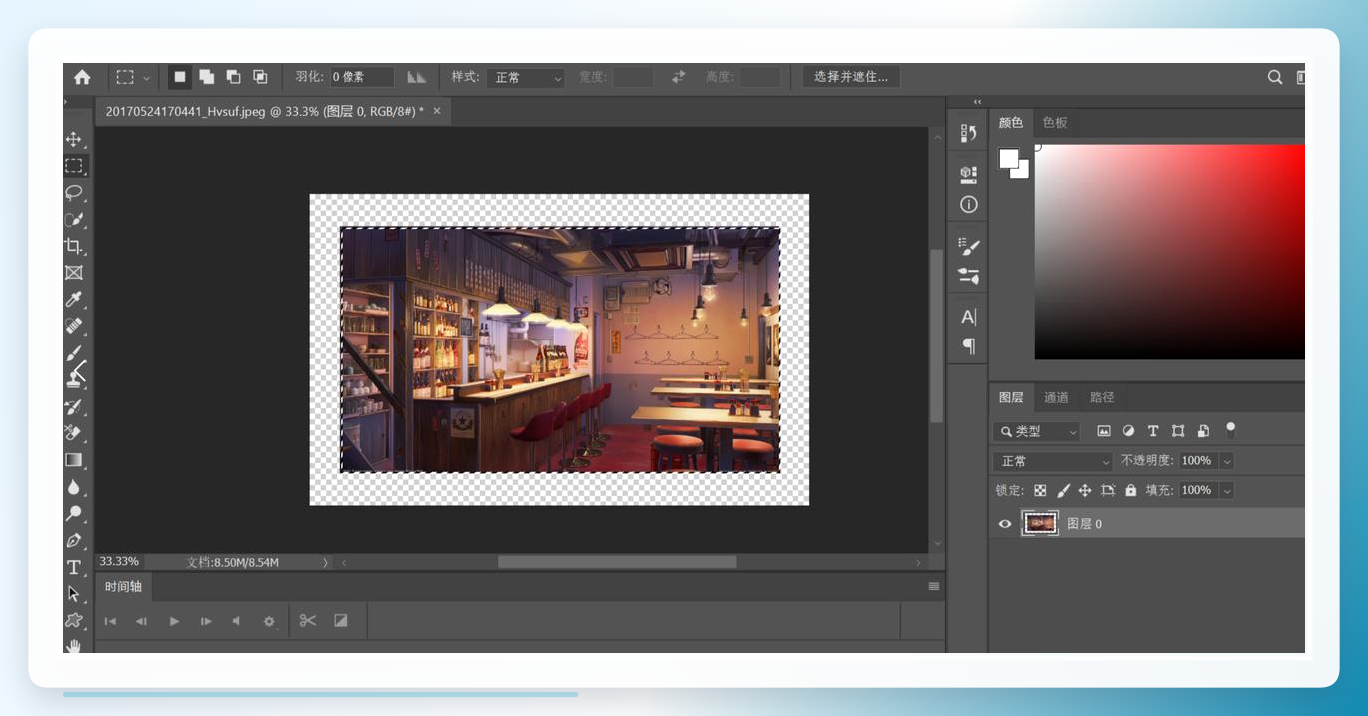Click the foreground color swatch
The image size is (1368, 716).
click(1008, 158)
